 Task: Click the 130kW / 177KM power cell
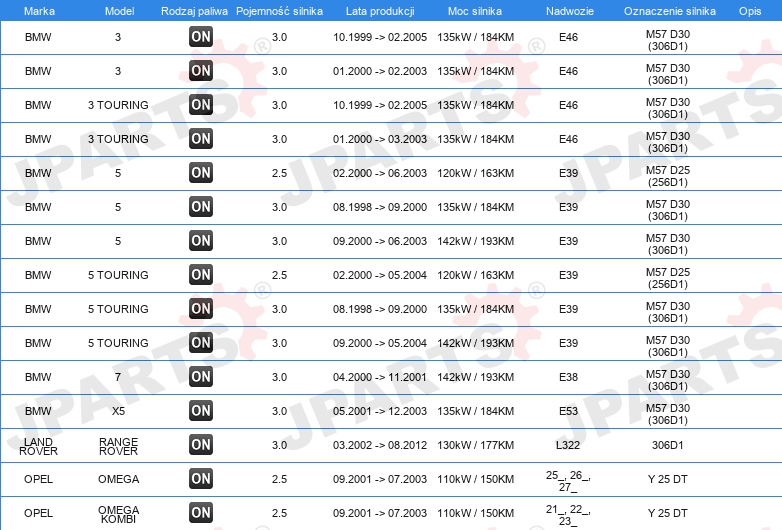[476, 445]
